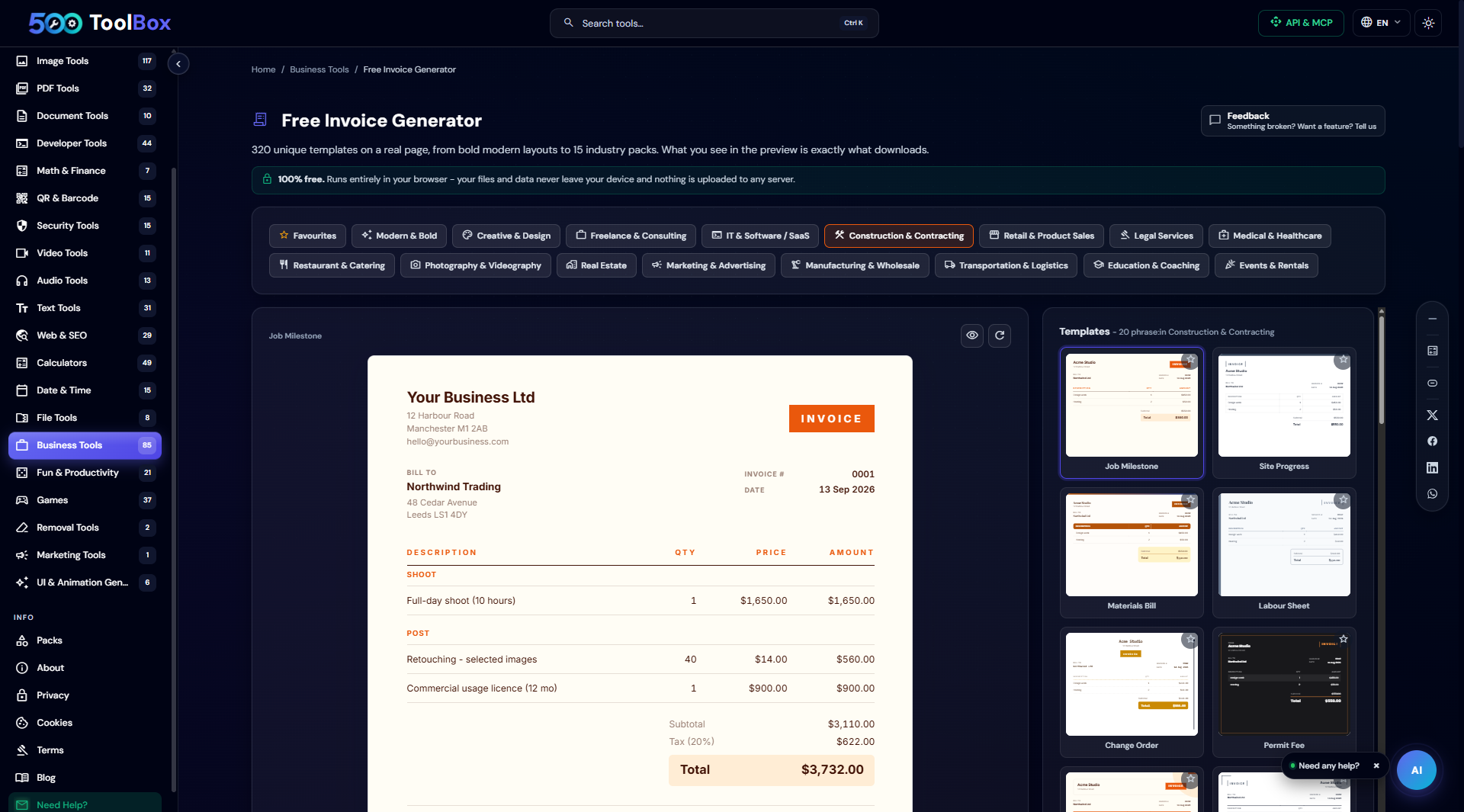Star the Change Order template
Image resolution: width=1464 pixels, height=812 pixels.
[1190, 640]
